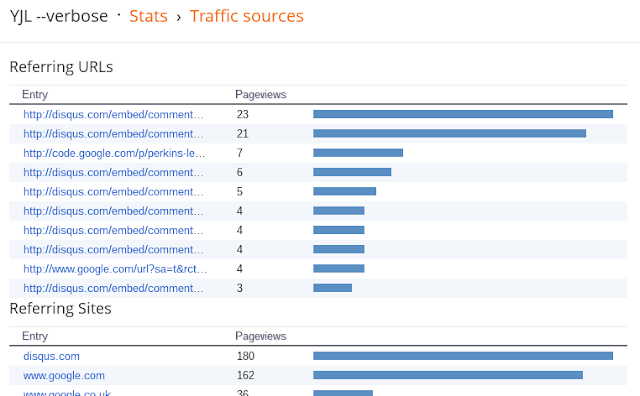This screenshot has width=640, height=396.
Task: Click the pageview count 23
Action: (x=242, y=114)
